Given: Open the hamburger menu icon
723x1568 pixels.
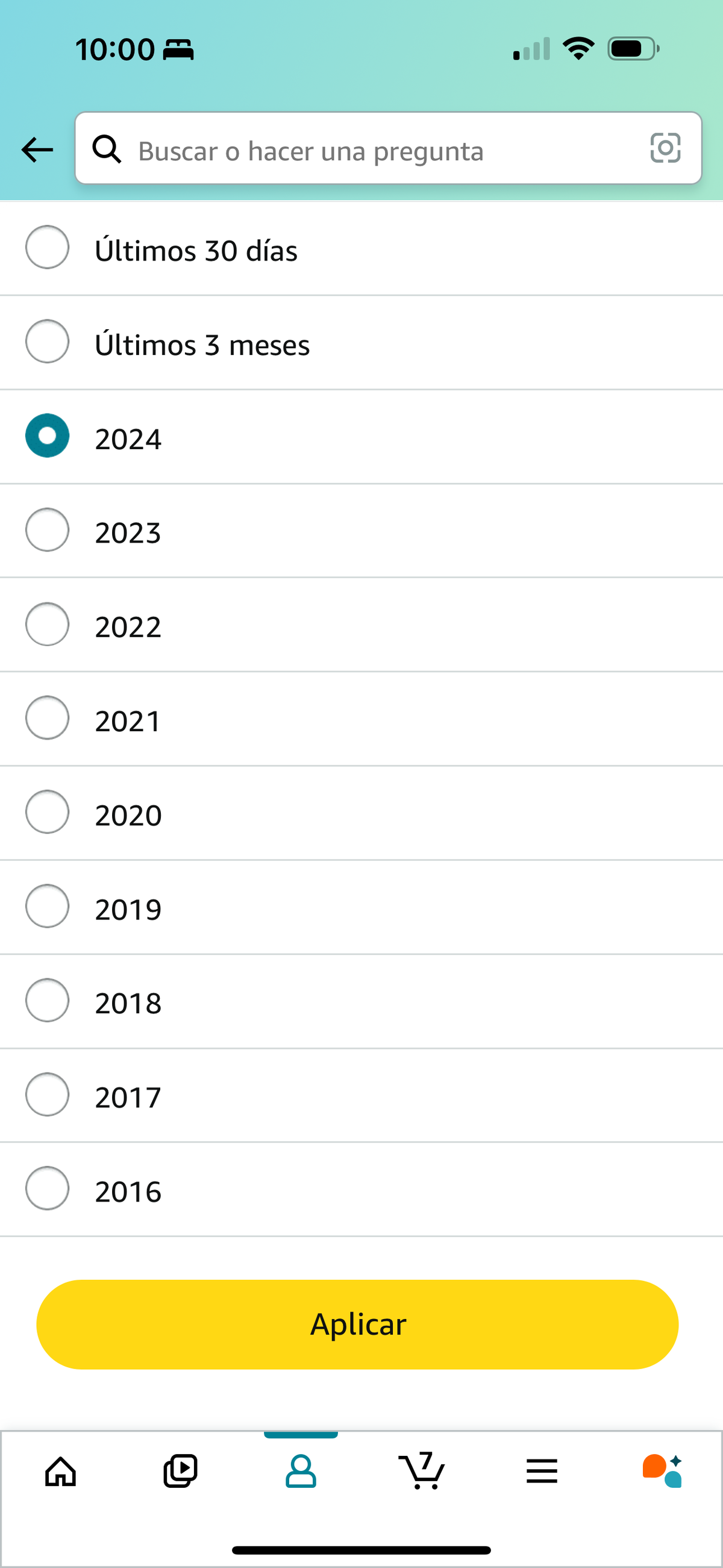Looking at the screenshot, I should point(542,1472).
